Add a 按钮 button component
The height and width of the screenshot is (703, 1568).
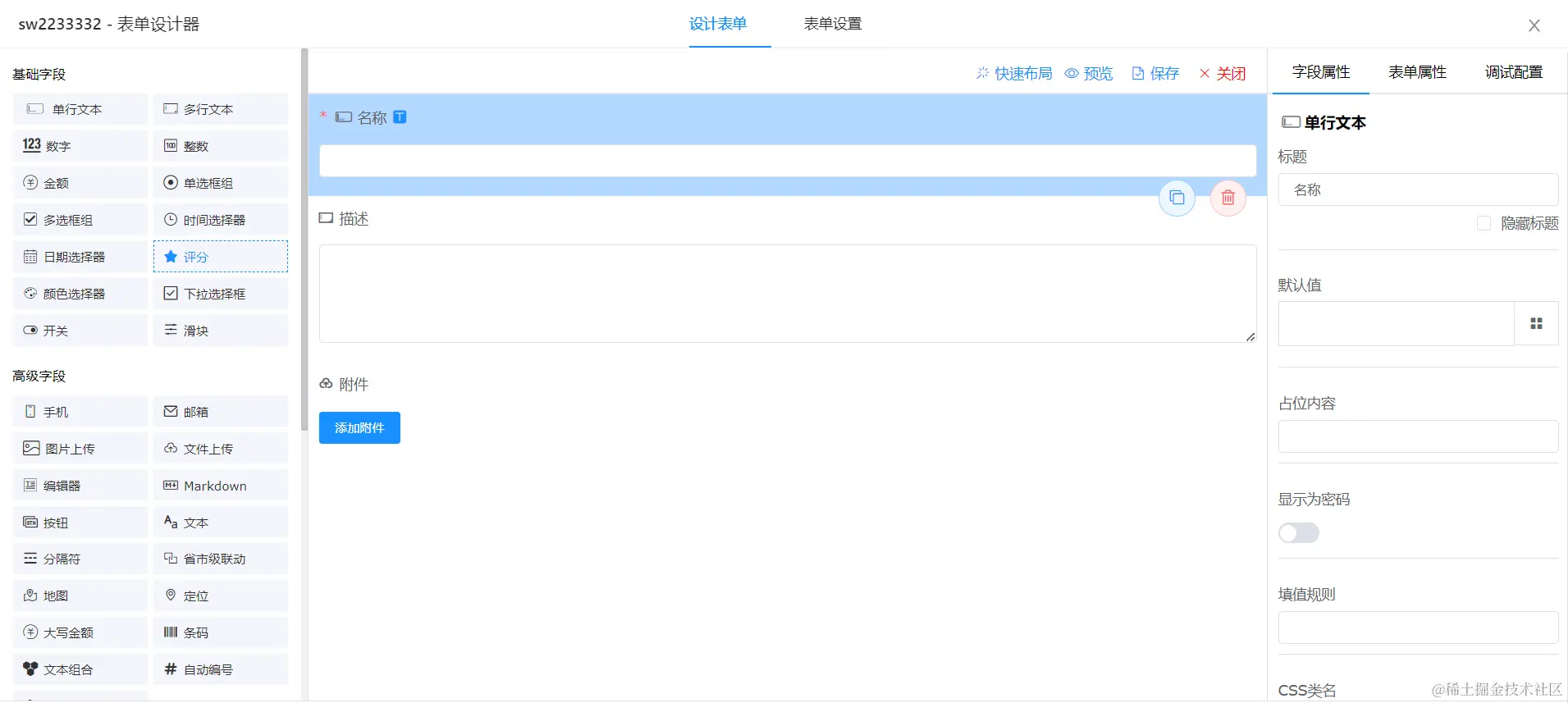pyautogui.click(x=80, y=523)
